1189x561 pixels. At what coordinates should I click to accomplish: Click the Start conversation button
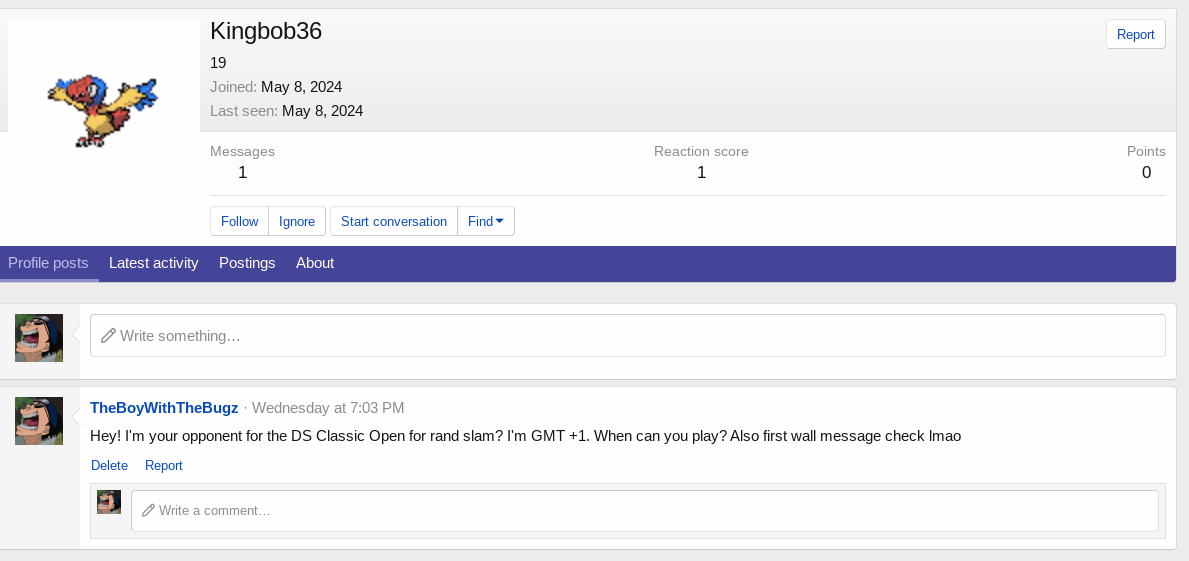(394, 221)
